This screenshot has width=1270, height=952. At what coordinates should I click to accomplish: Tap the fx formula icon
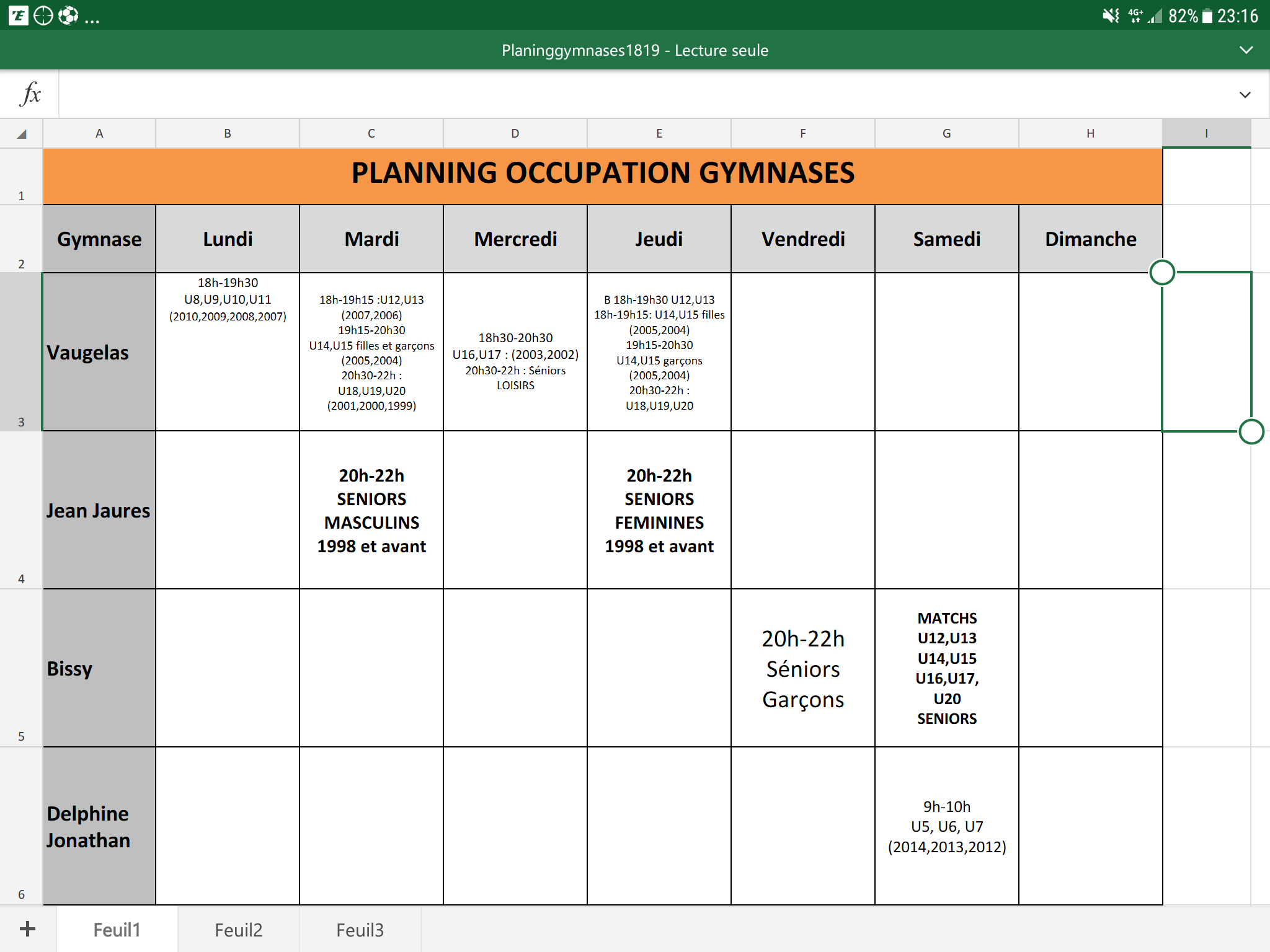coord(30,94)
